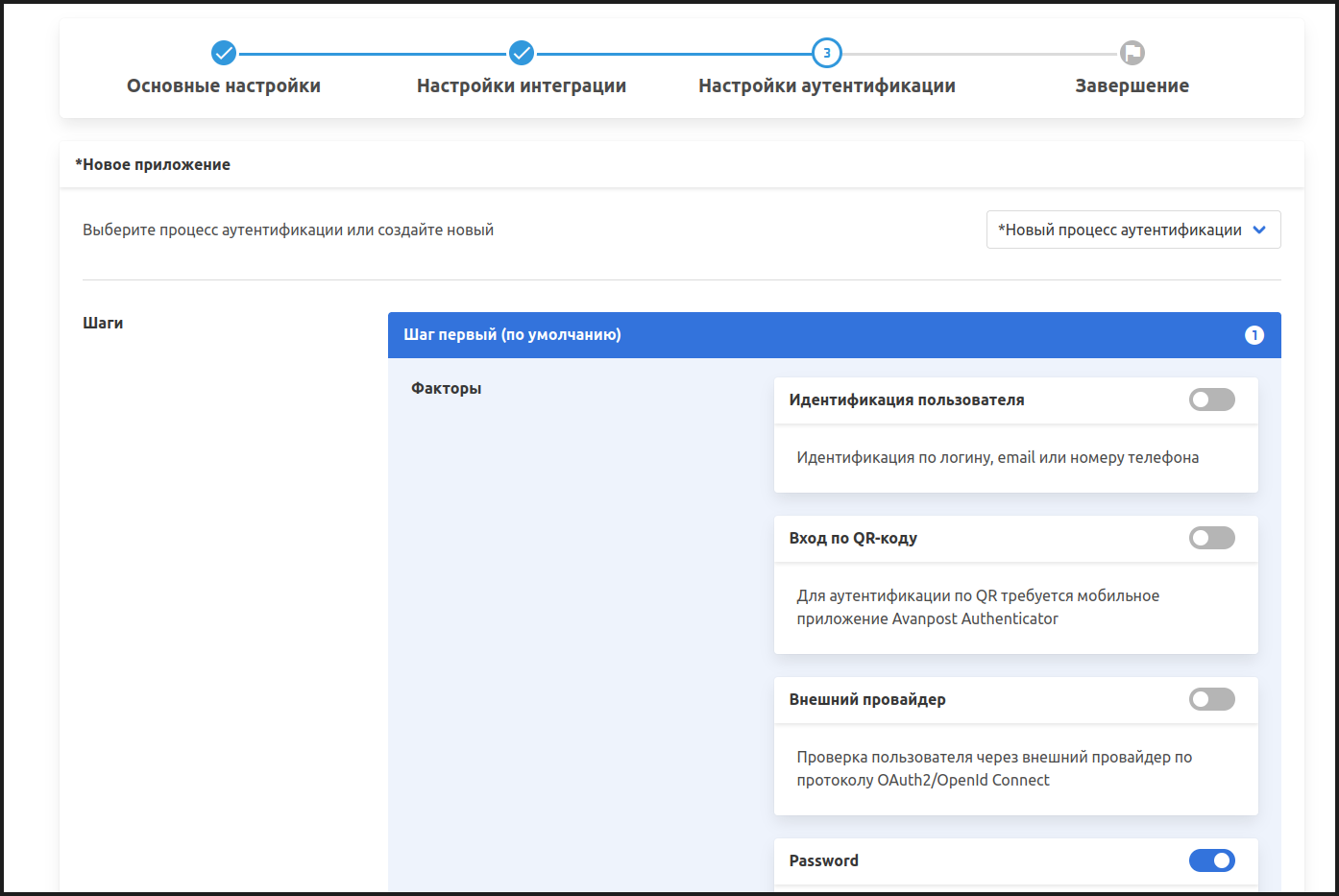The image size is (1339, 896).
Task: Click the checkmark icon above Основные настройки
Action: pyautogui.click(x=224, y=53)
